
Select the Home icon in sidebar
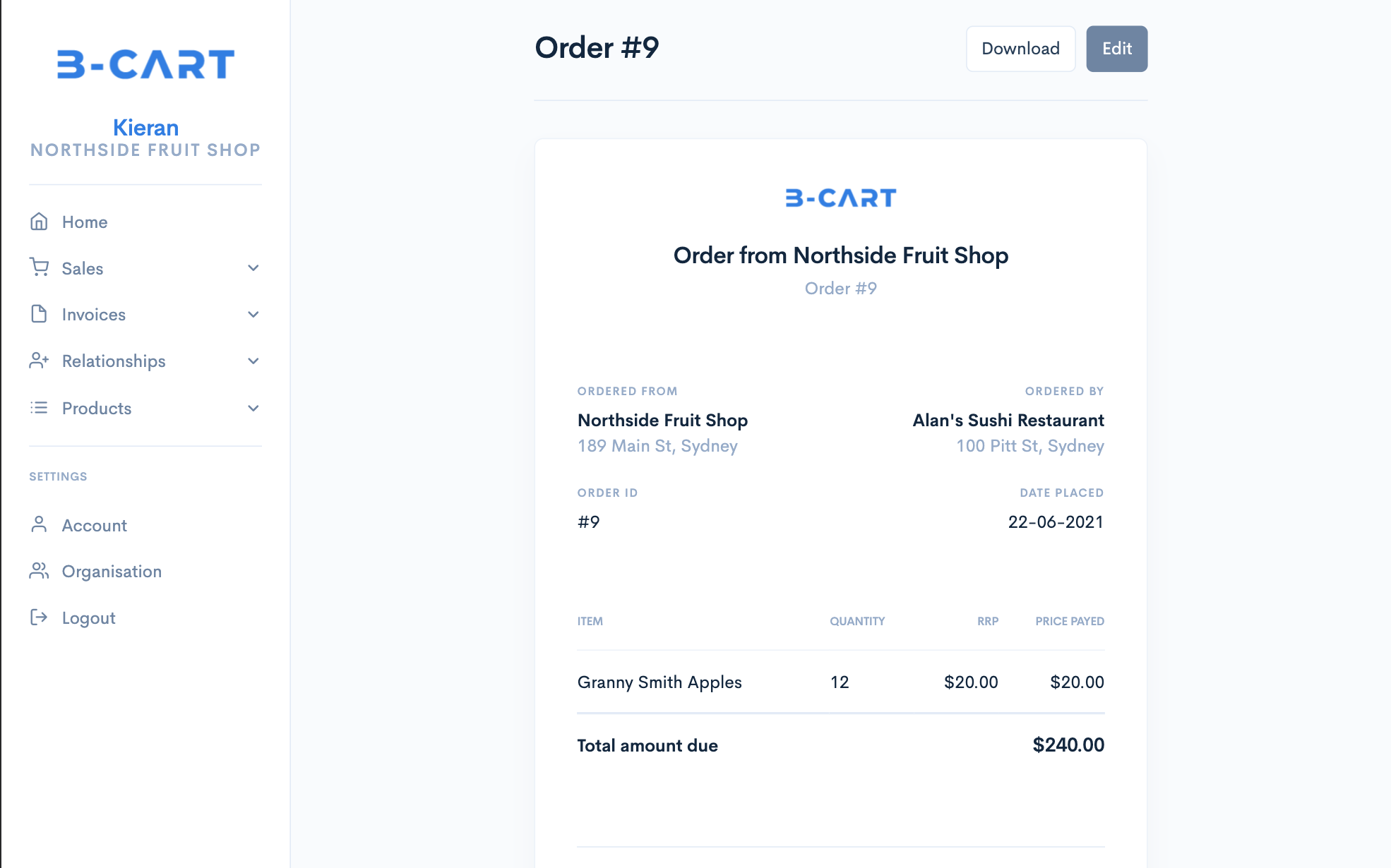coord(39,222)
